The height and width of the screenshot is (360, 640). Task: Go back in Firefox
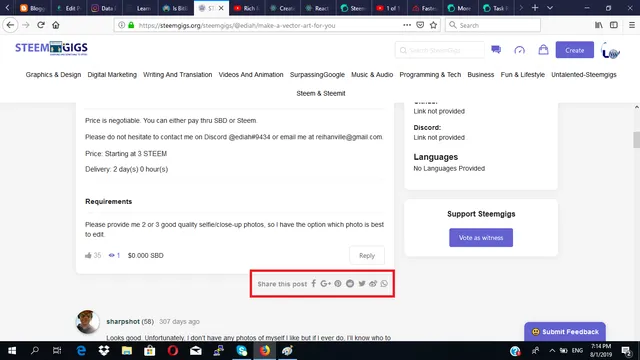(10, 25)
